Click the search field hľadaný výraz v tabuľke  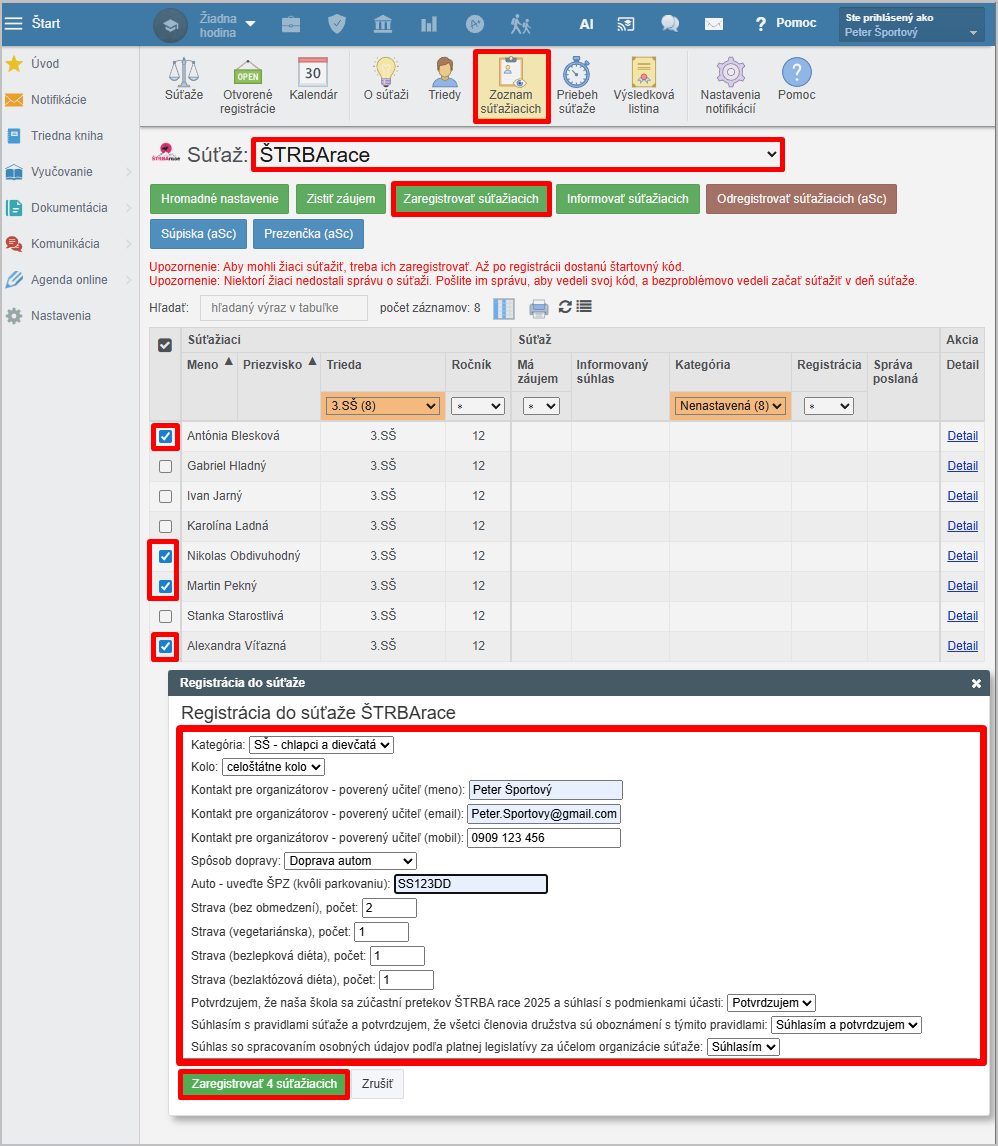[284, 308]
